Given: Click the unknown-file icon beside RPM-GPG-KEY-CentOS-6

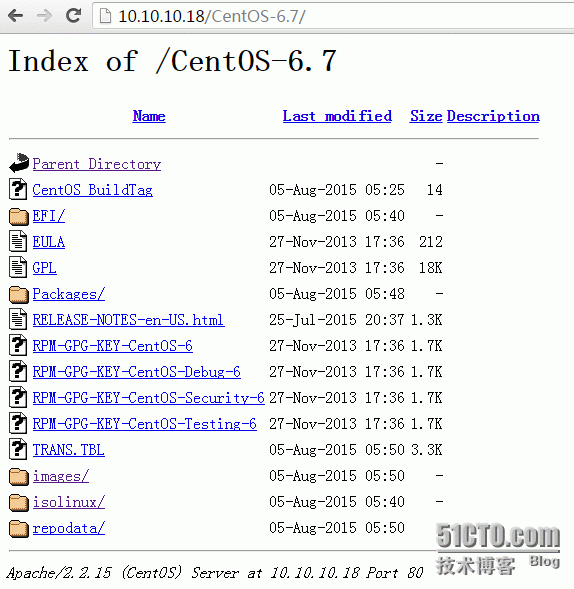Looking at the screenshot, I should point(18,345).
